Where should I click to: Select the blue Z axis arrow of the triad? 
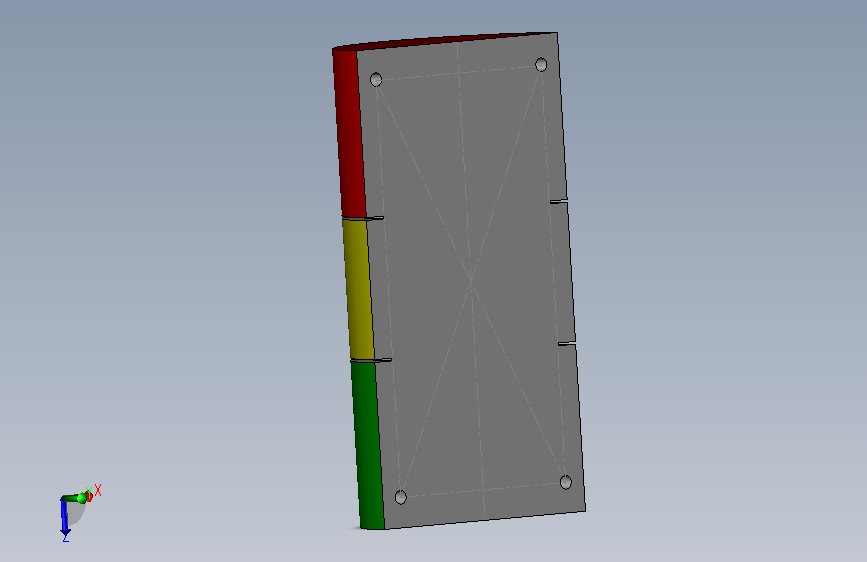(65, 518)
